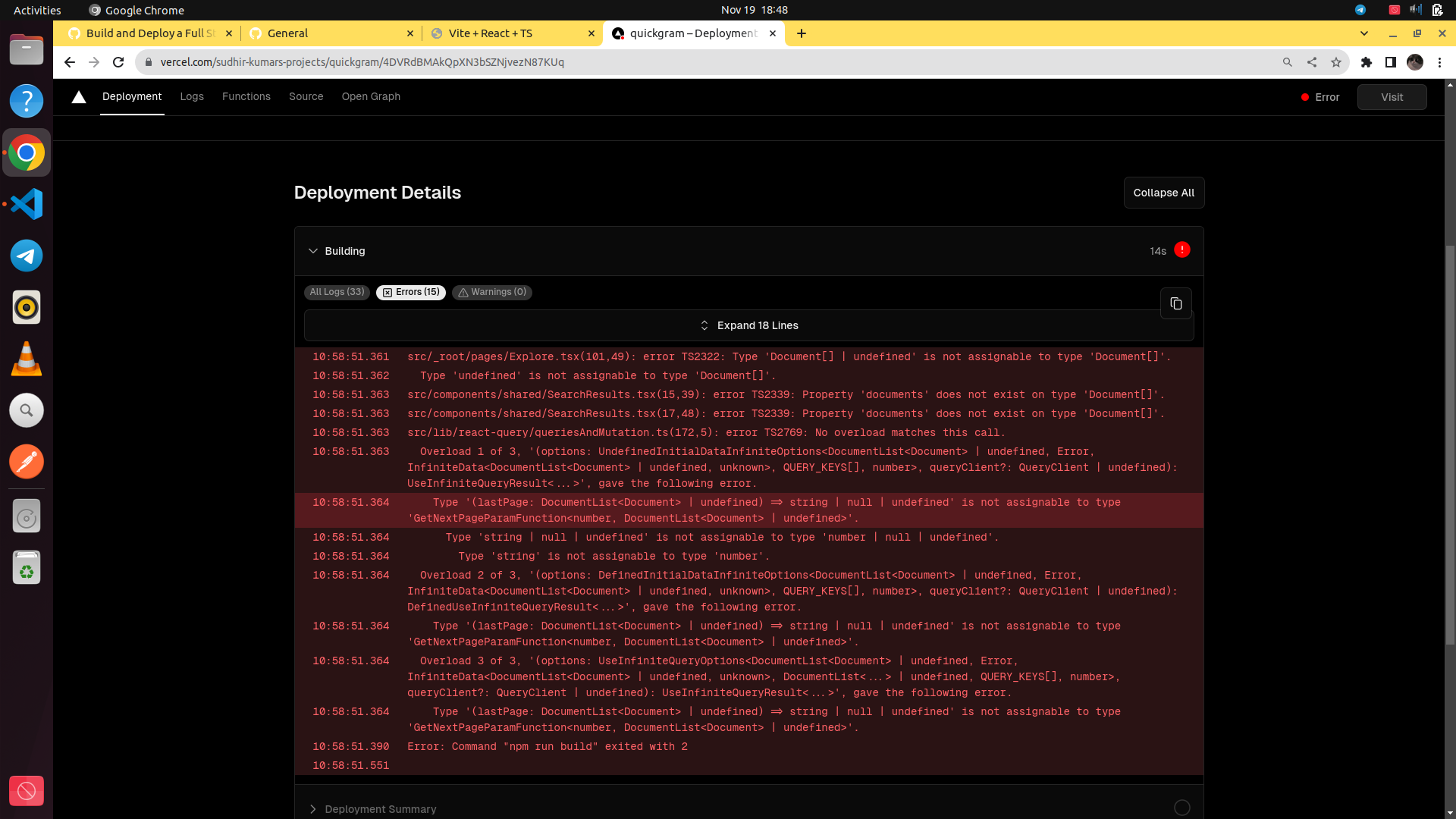Open Telegram from the dock
Viewport: 1456px width, 819px height.
27,256
